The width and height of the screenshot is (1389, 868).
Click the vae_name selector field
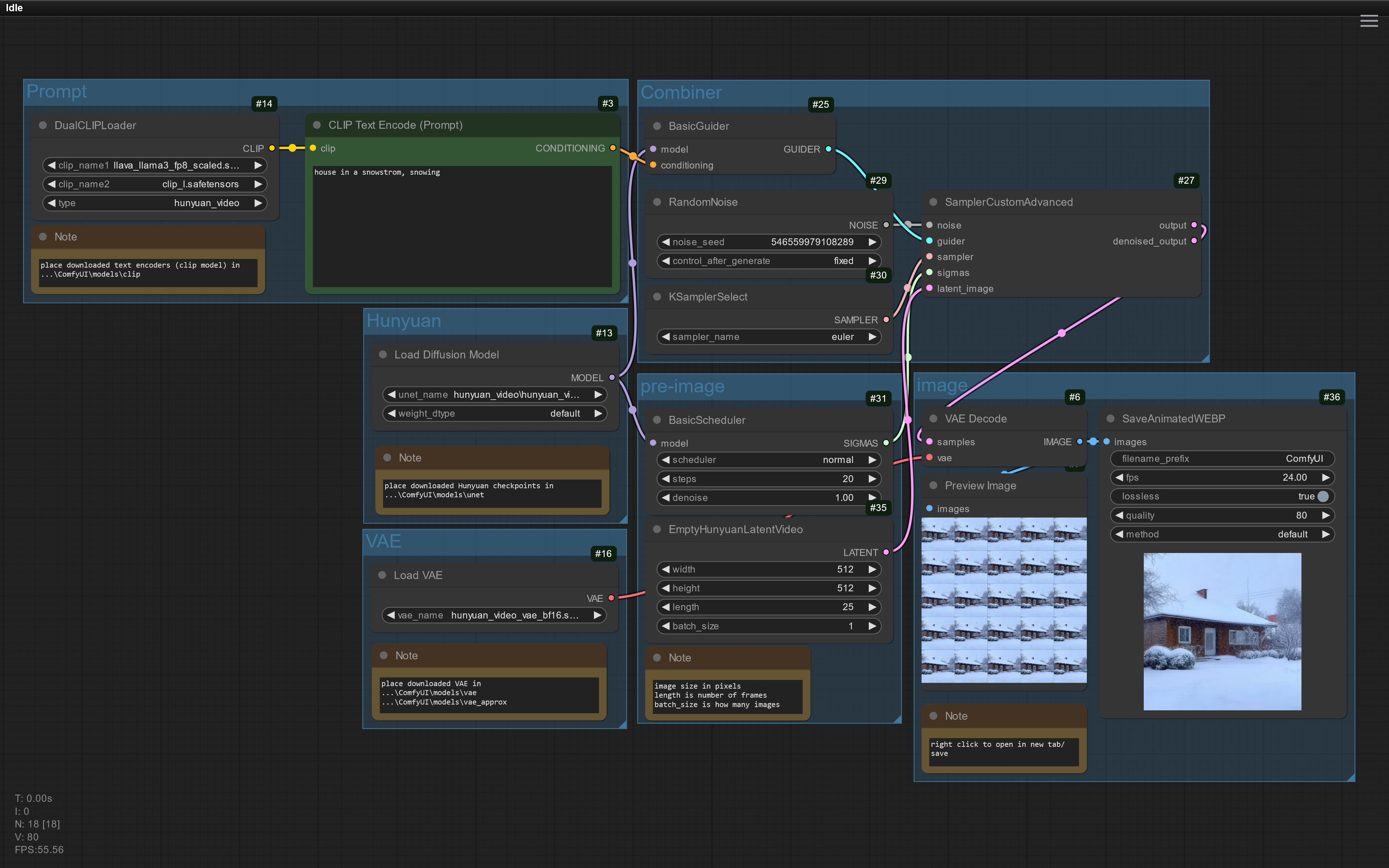(x=494, y=616)
